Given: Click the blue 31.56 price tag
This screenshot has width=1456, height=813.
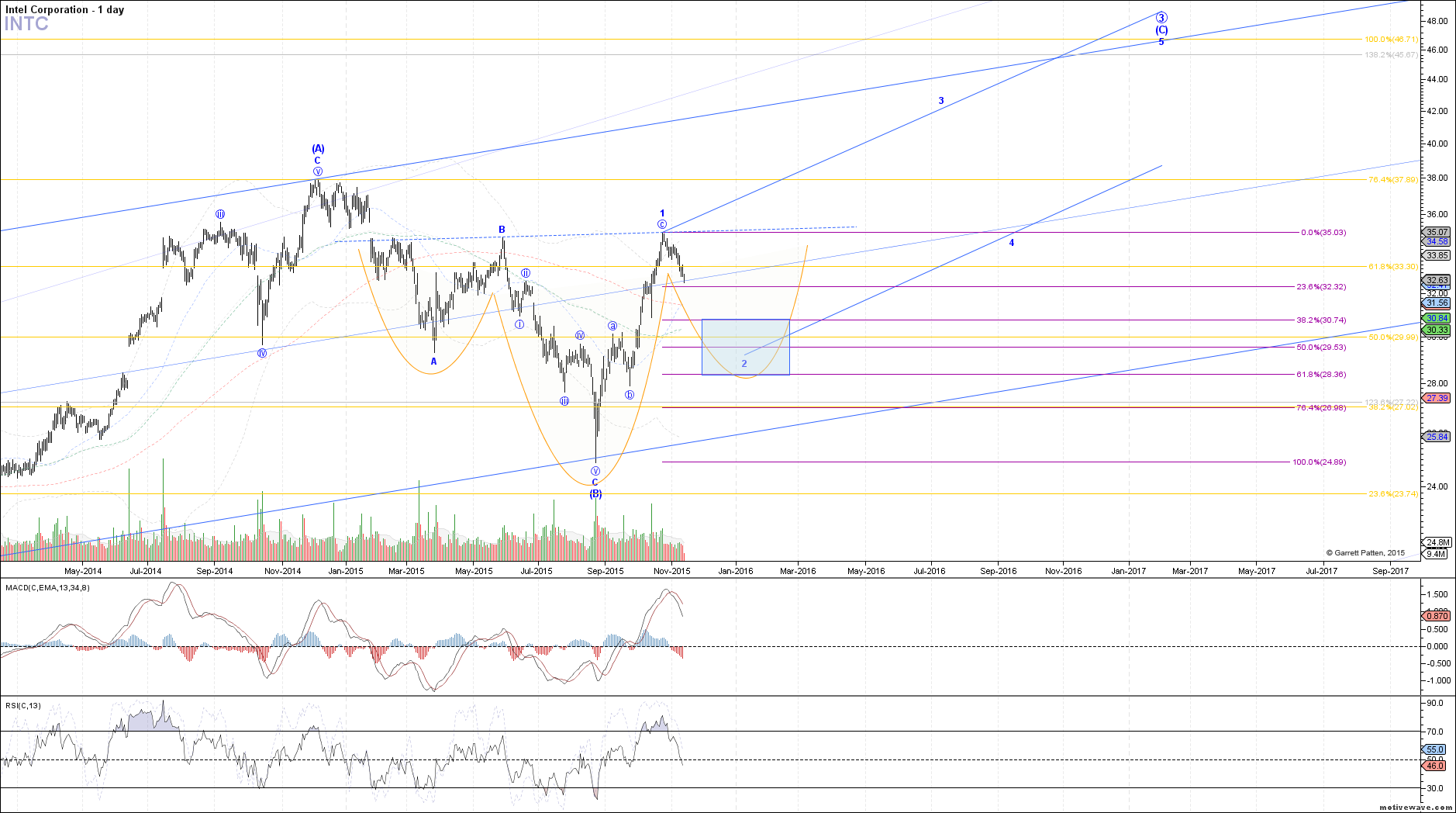Looking at the screenshot, I should coord(1437,303).
